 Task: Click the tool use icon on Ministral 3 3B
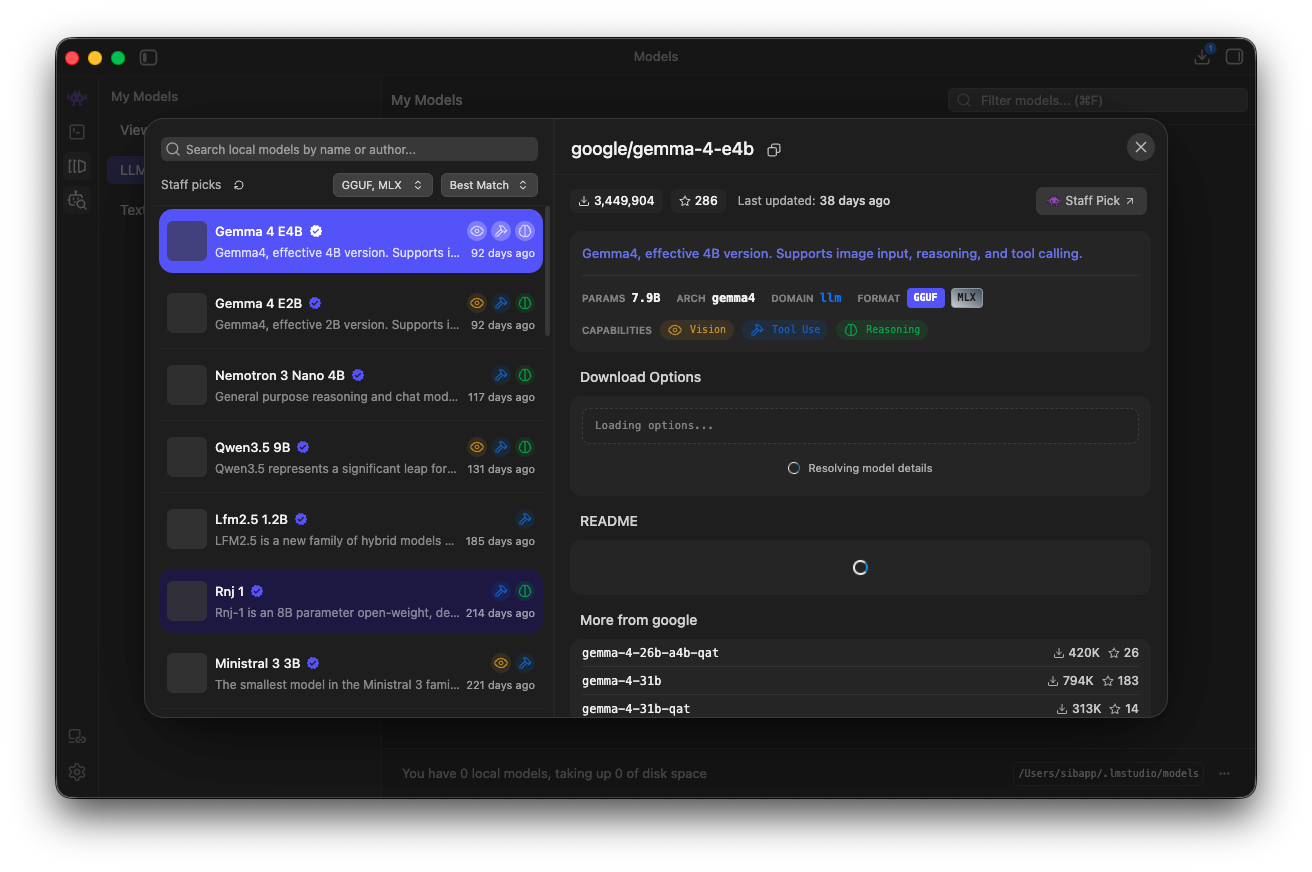point(525,663)
